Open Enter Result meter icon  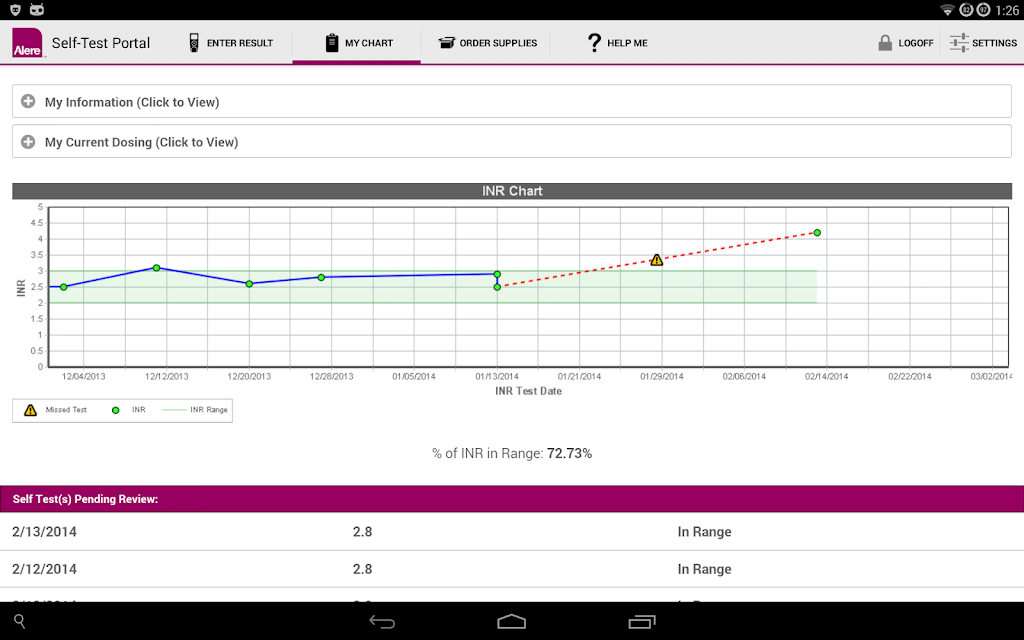[x=194, y=42]
